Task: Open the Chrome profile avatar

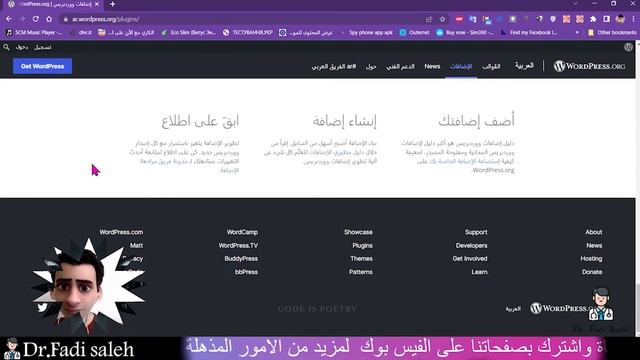Action: (x=620, y=19)
